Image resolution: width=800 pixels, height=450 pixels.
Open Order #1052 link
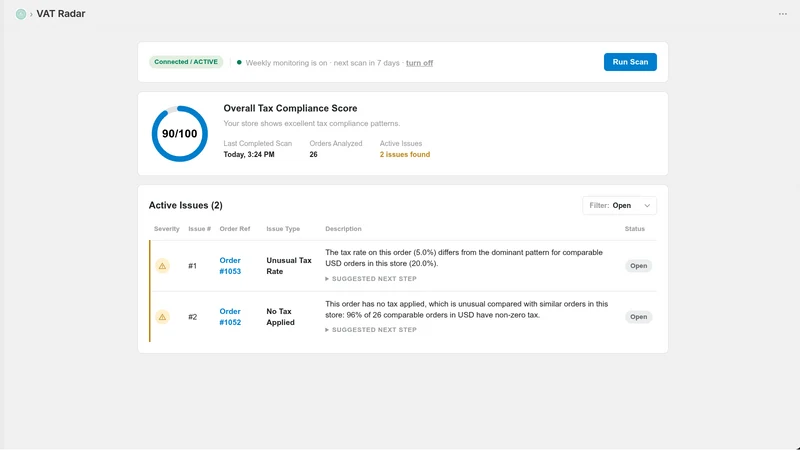(230, 317)
